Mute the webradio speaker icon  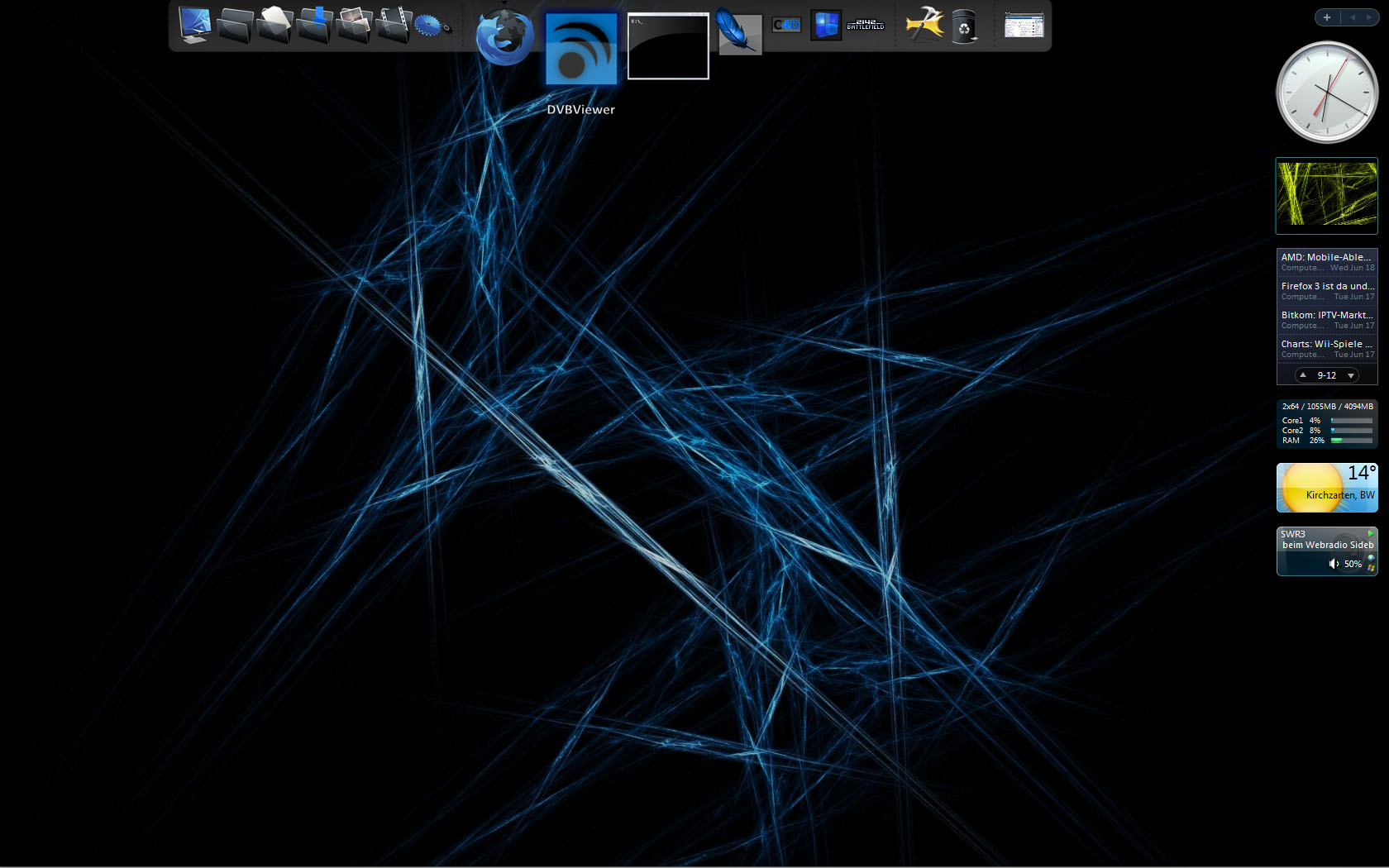coord(1334,564)
